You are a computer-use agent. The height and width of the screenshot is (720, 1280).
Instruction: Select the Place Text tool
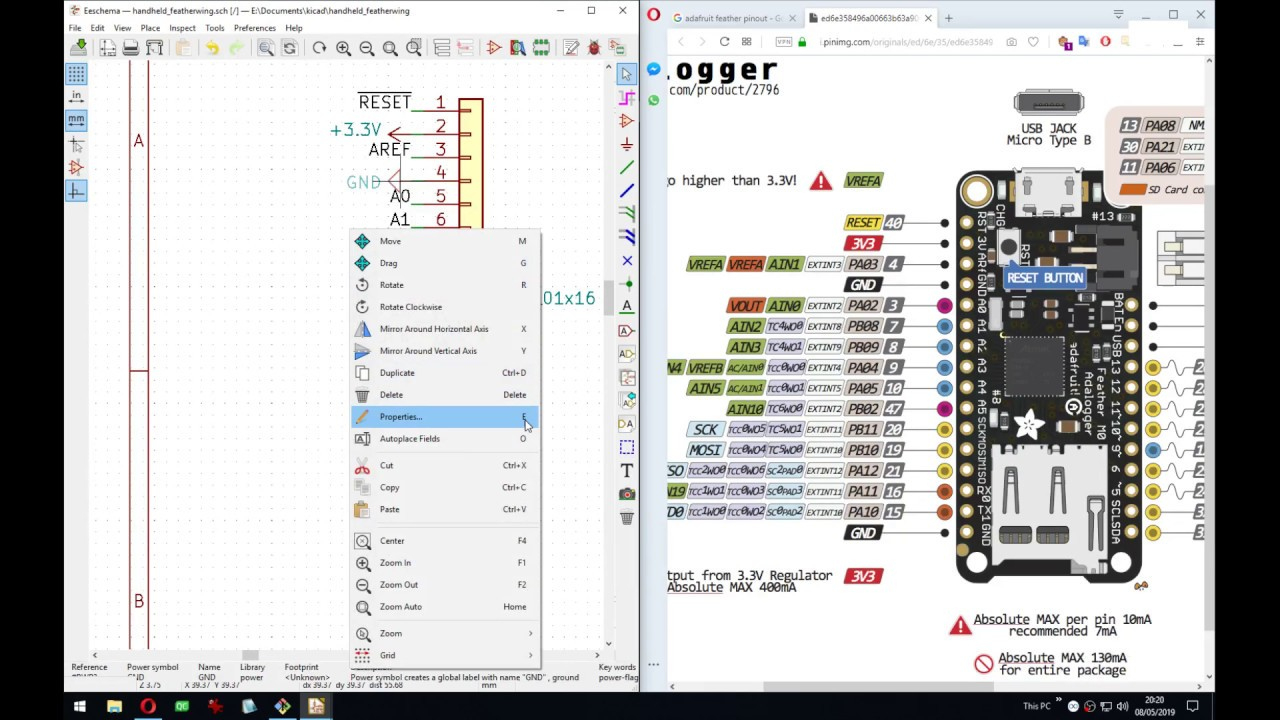point(627,470)
